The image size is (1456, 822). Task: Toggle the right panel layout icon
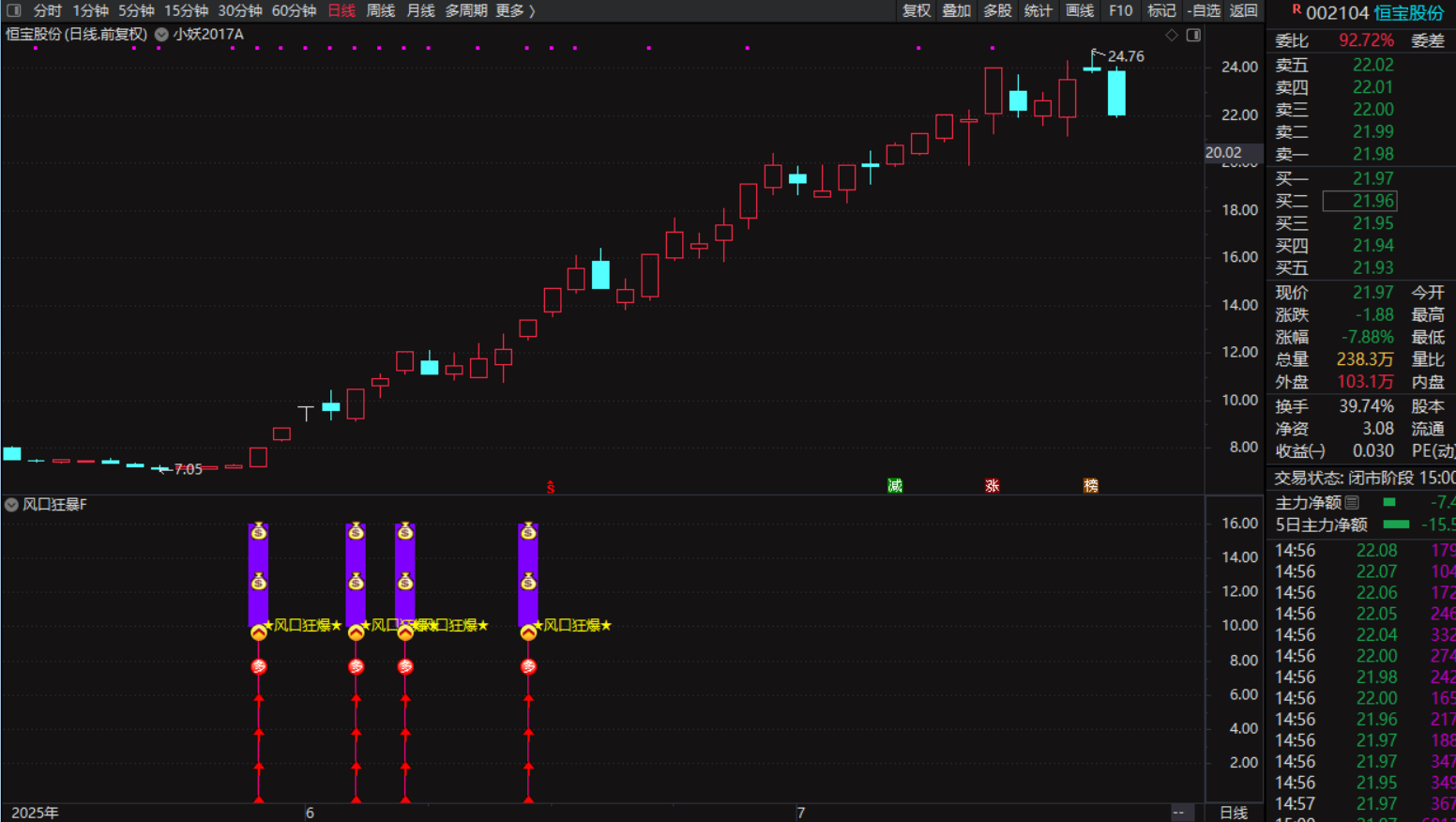1193,35
